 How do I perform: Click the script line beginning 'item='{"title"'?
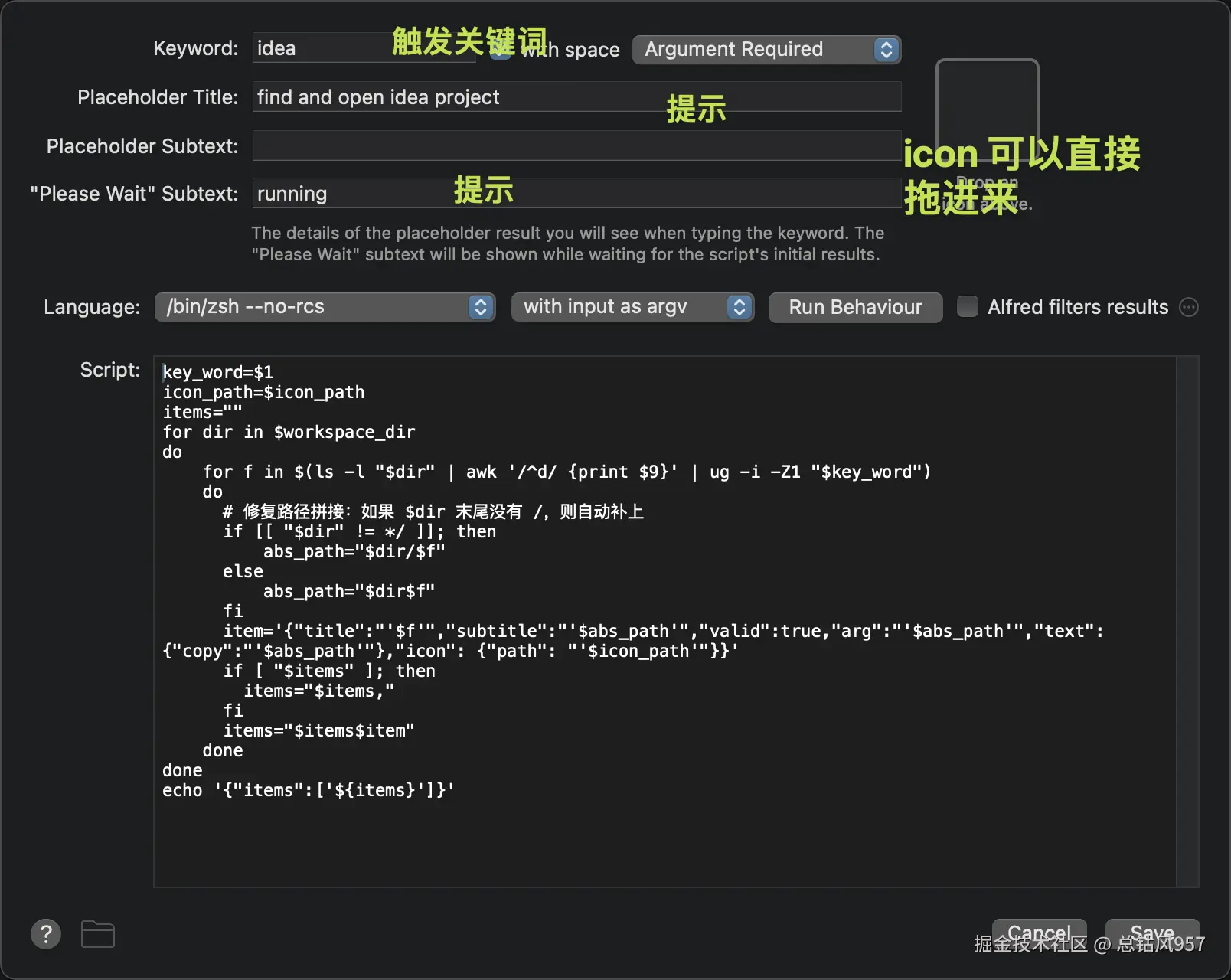click(633, 642)
